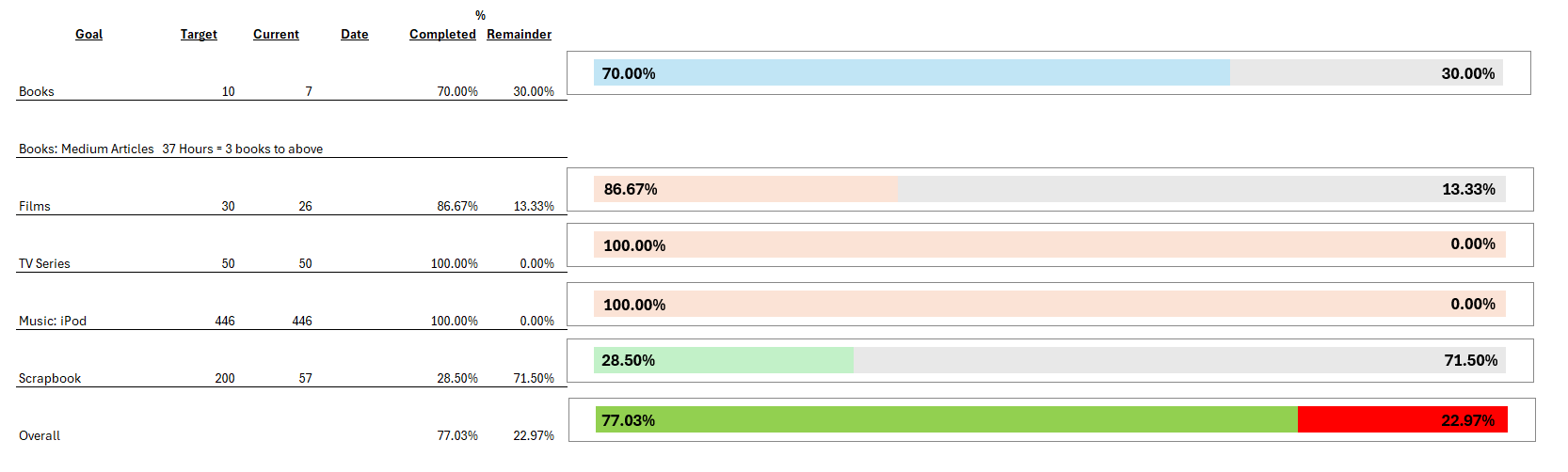Click the Current column header

click(276, 34)
